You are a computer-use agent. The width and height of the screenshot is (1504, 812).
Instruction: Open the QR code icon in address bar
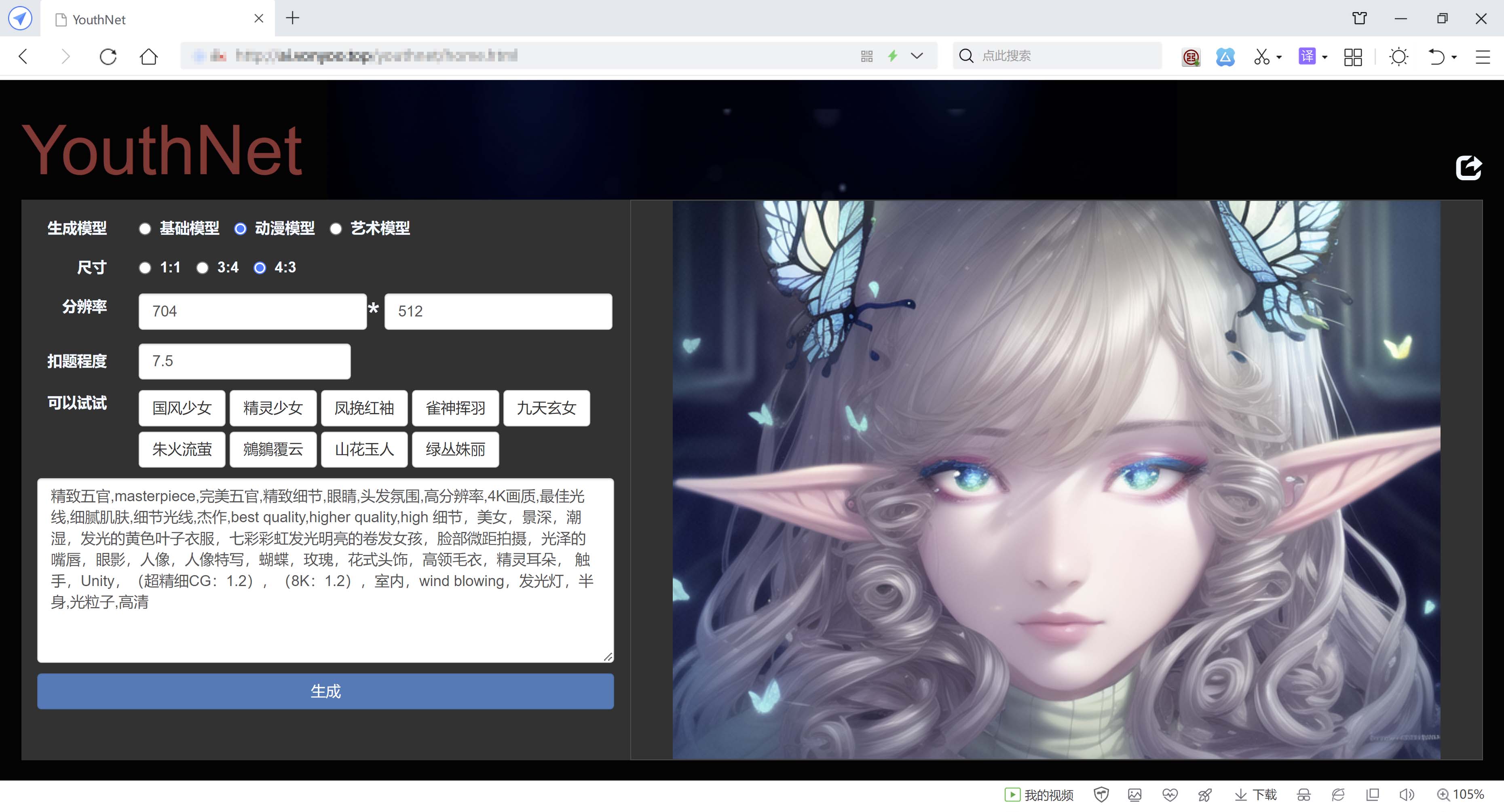(866, 56)
